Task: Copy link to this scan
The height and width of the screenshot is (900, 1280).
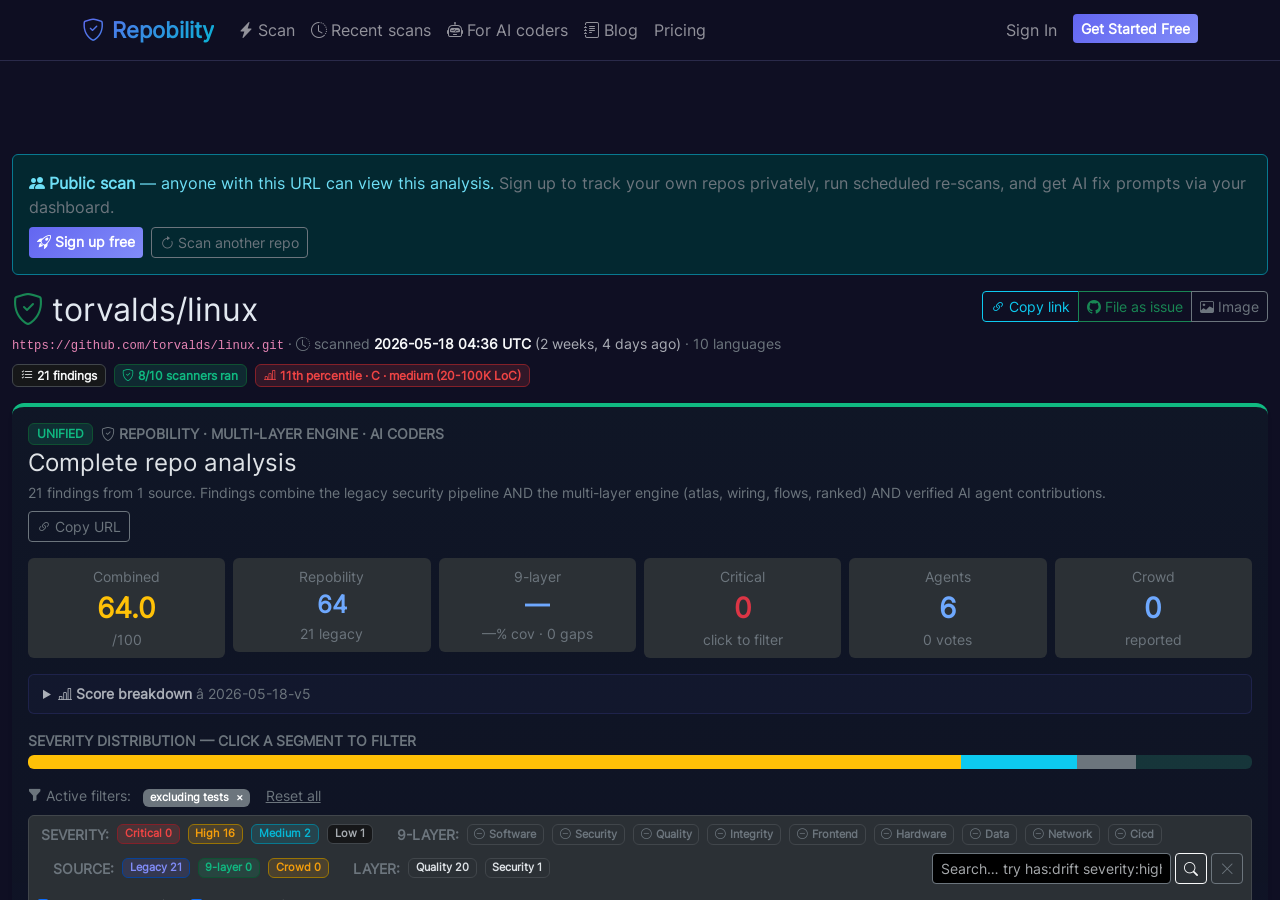Action: click(1030, 307)
